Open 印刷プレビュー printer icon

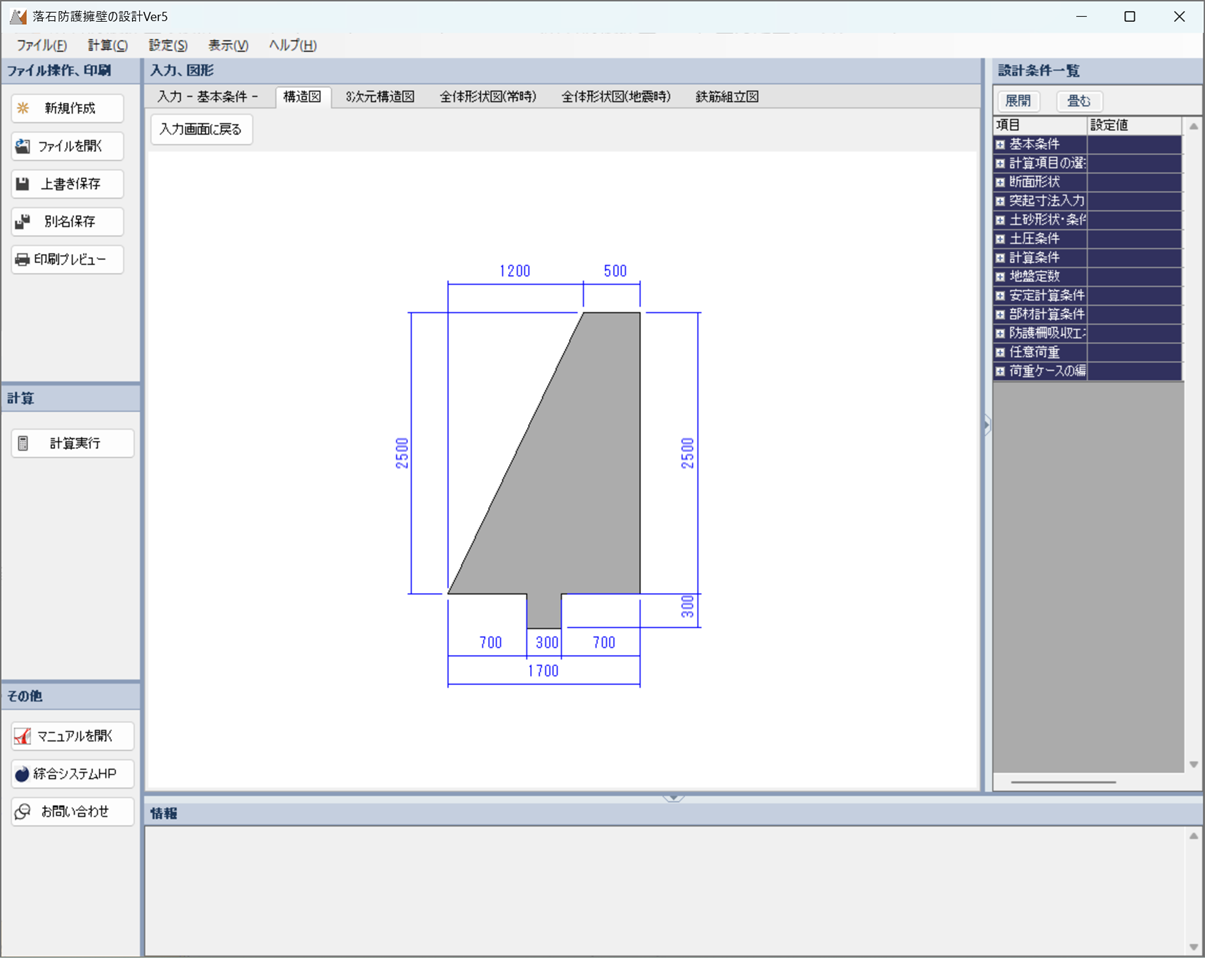click(23, 260)
